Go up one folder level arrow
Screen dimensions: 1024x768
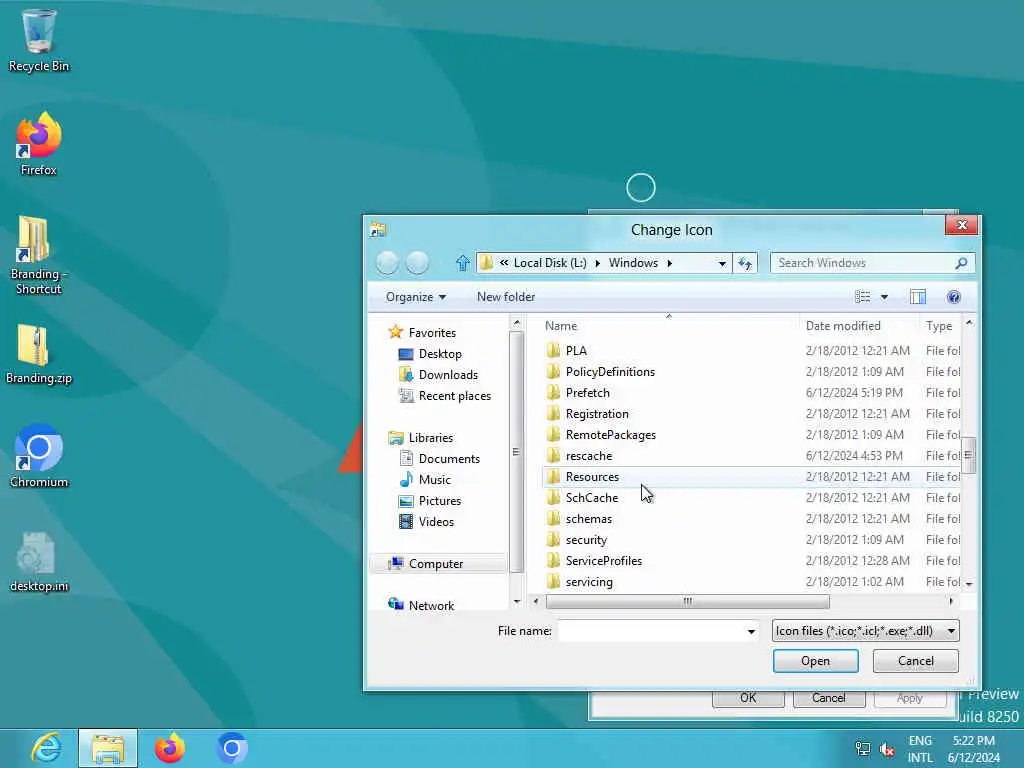tap(462, 263)
